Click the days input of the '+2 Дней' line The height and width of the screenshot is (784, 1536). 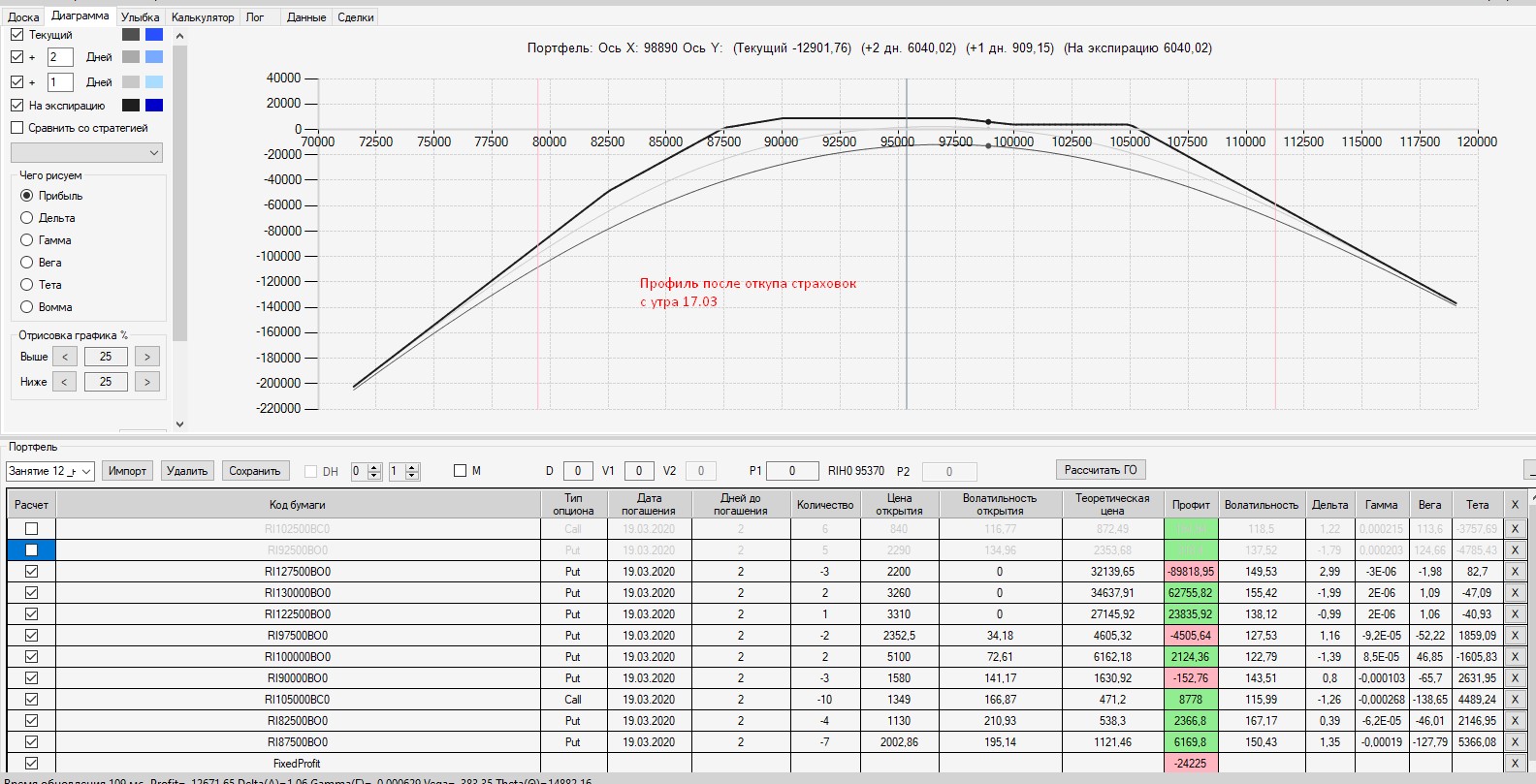tap(60, 57)
